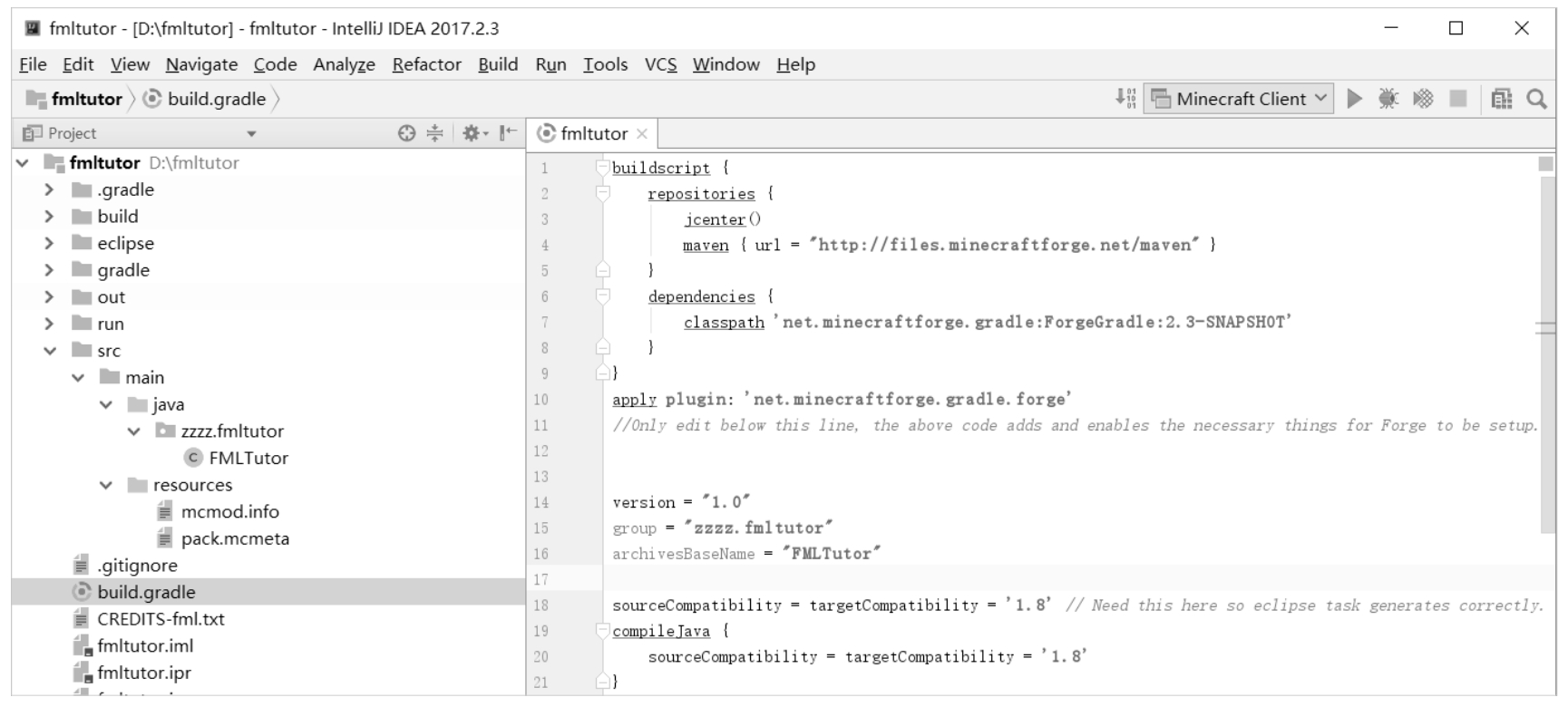Screen dimensions: 1568x707
Task: Open the Refactor menu
Action: 426,64
